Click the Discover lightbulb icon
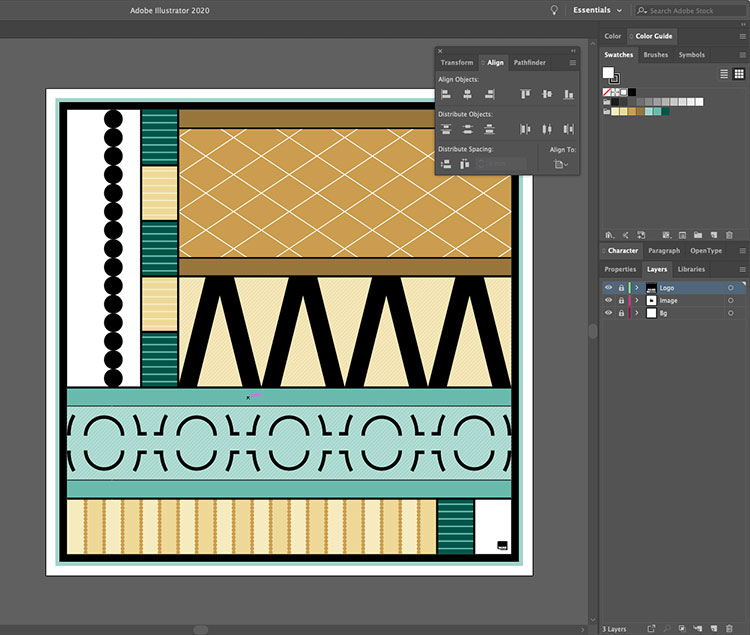Viewport: 750px width, 635px height. (554, 10)
